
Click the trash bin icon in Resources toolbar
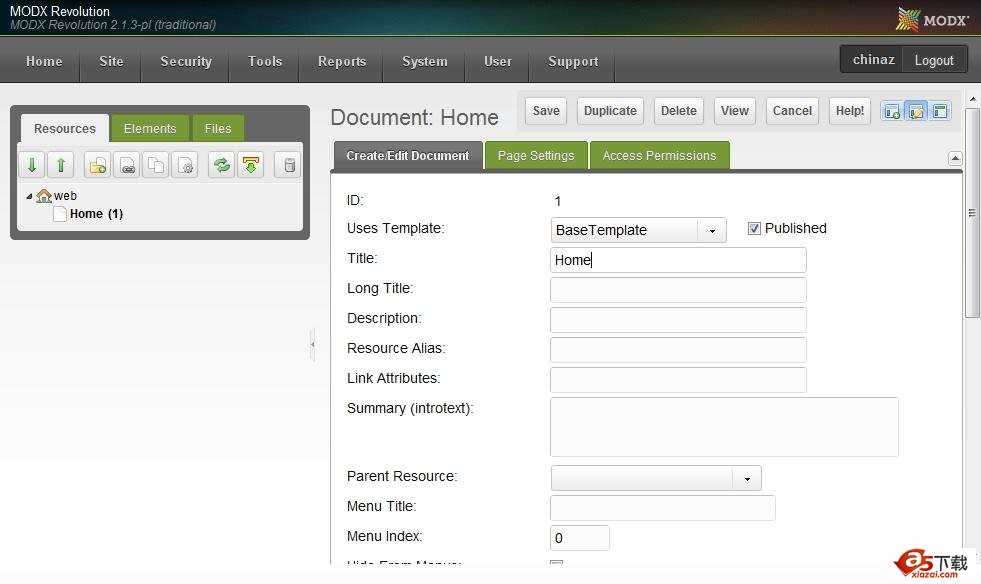click(x=288, y=165)
